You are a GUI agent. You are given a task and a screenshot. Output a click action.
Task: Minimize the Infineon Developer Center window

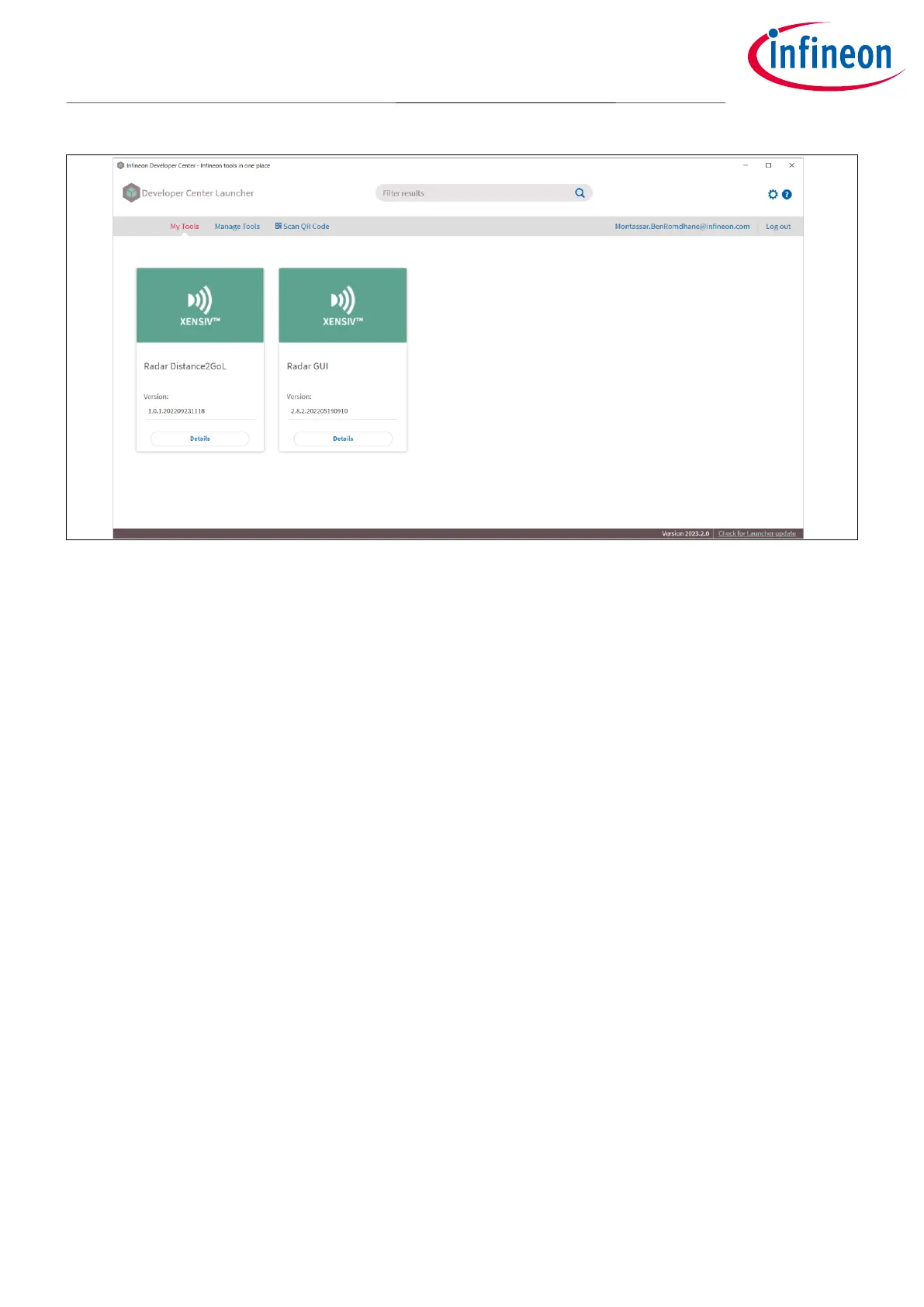click(x=746, y=165)
